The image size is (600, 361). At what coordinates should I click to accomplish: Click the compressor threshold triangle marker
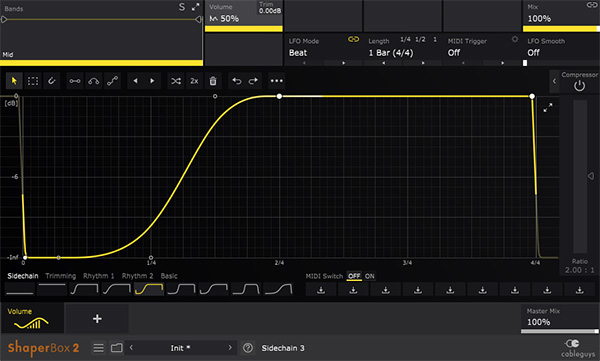coord(591,176)
